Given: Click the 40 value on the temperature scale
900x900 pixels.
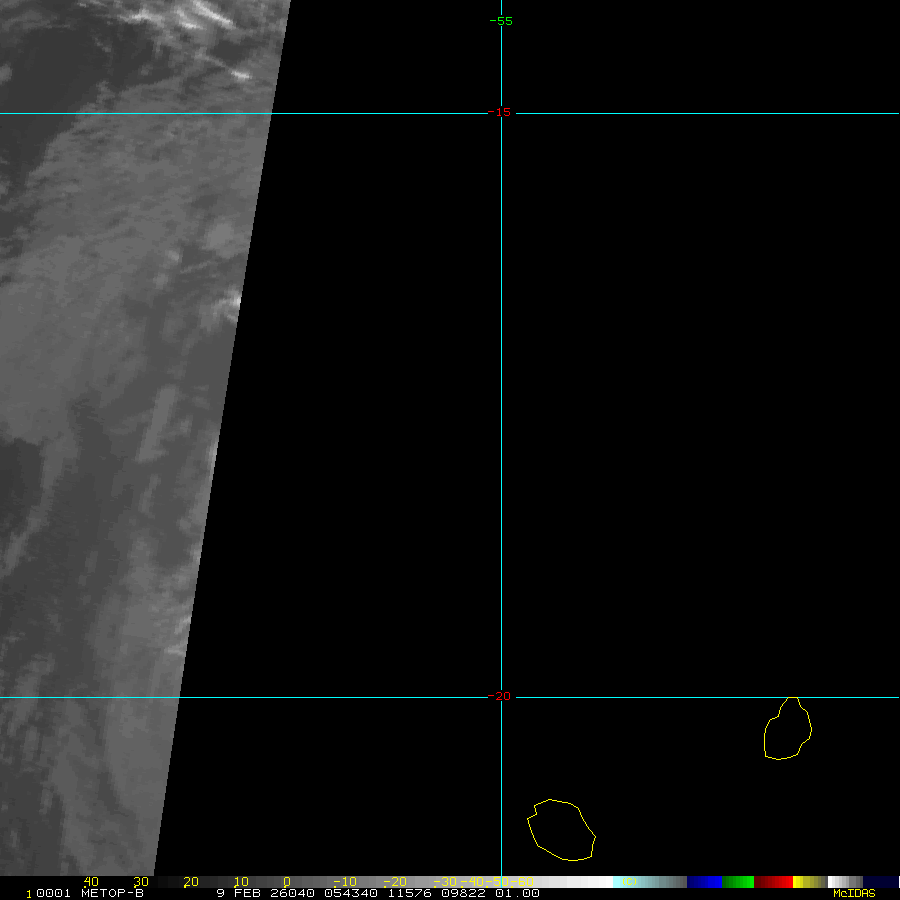Looking at the screenshot, I should point(91,882).
